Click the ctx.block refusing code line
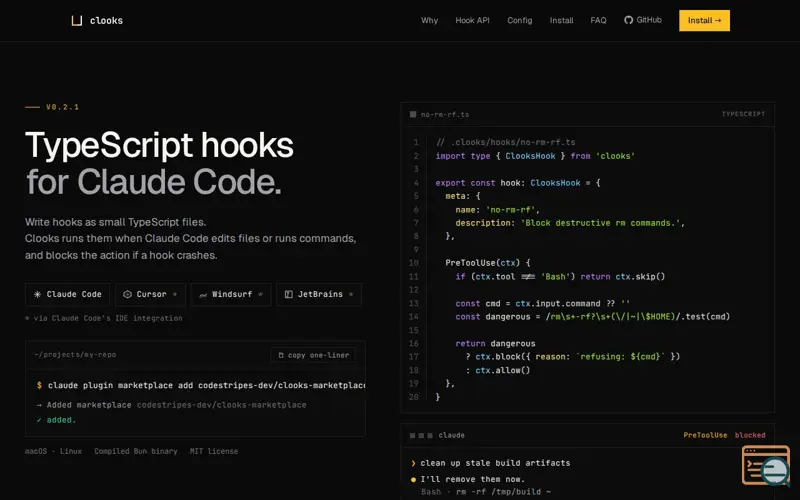The height and width of the screenshot is (500, 800). [x=572, y=357]
